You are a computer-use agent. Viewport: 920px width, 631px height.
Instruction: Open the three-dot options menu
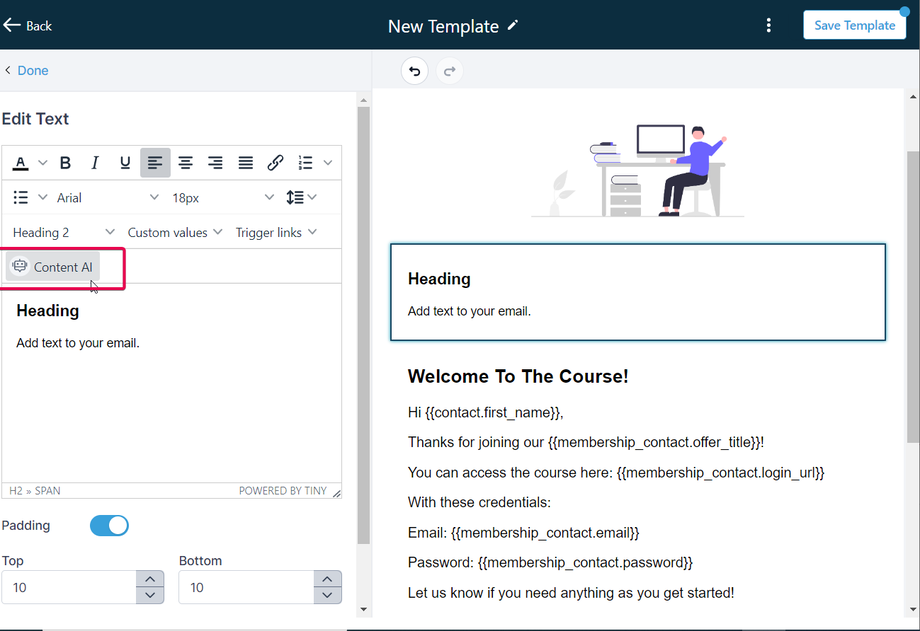tap(769, 25)
